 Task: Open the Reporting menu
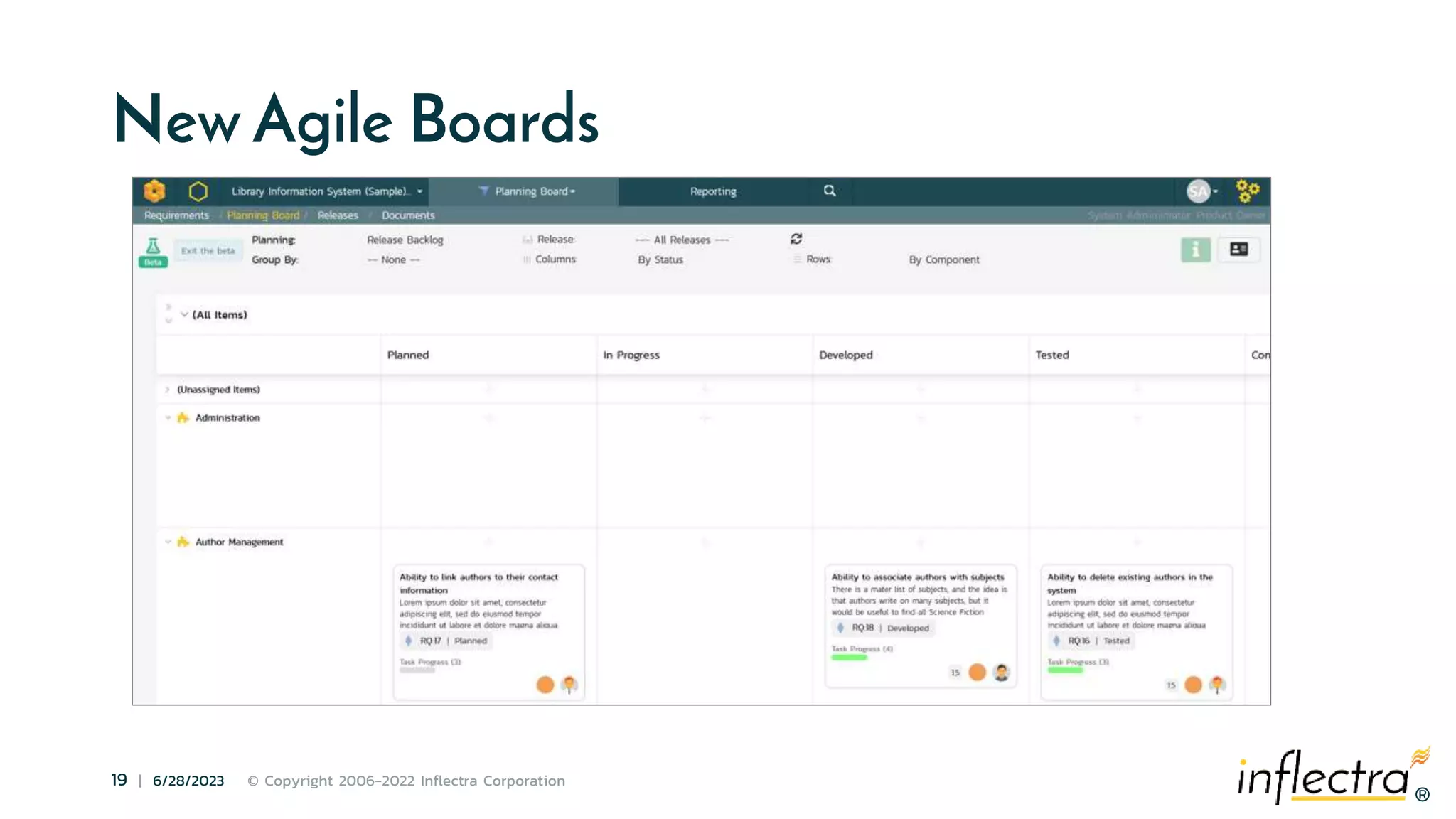point(713,191)
